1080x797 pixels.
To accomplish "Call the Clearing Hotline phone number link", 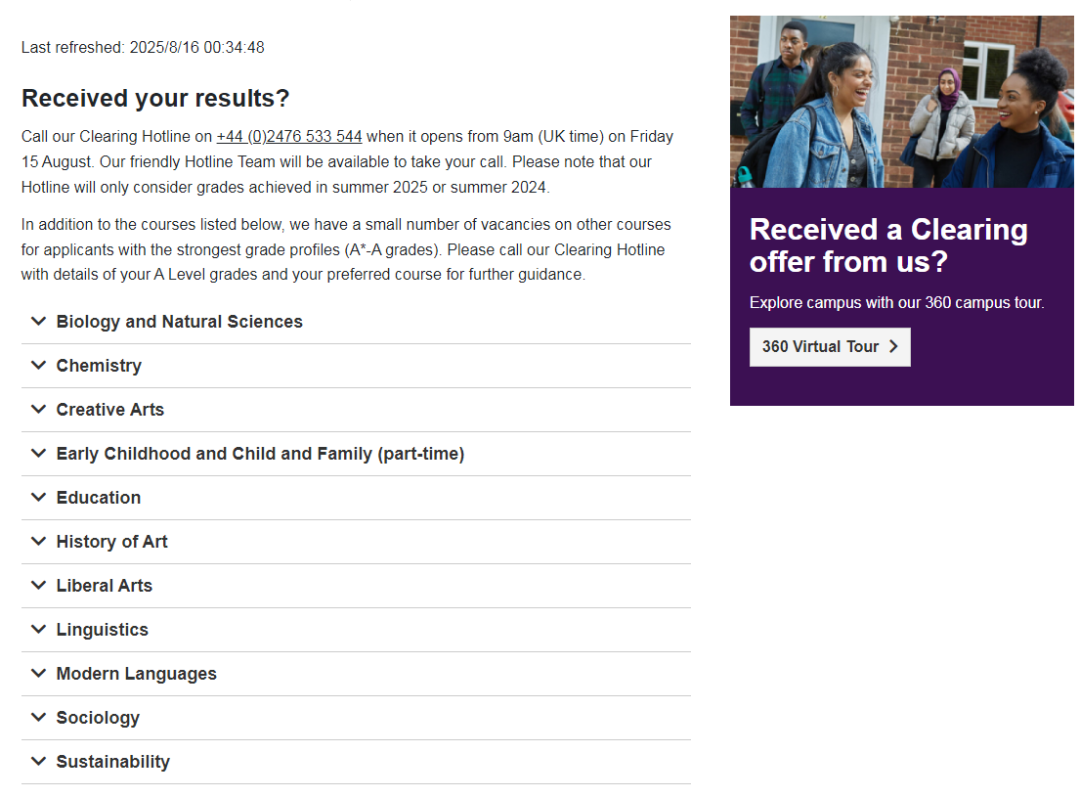I will [289, 136].
